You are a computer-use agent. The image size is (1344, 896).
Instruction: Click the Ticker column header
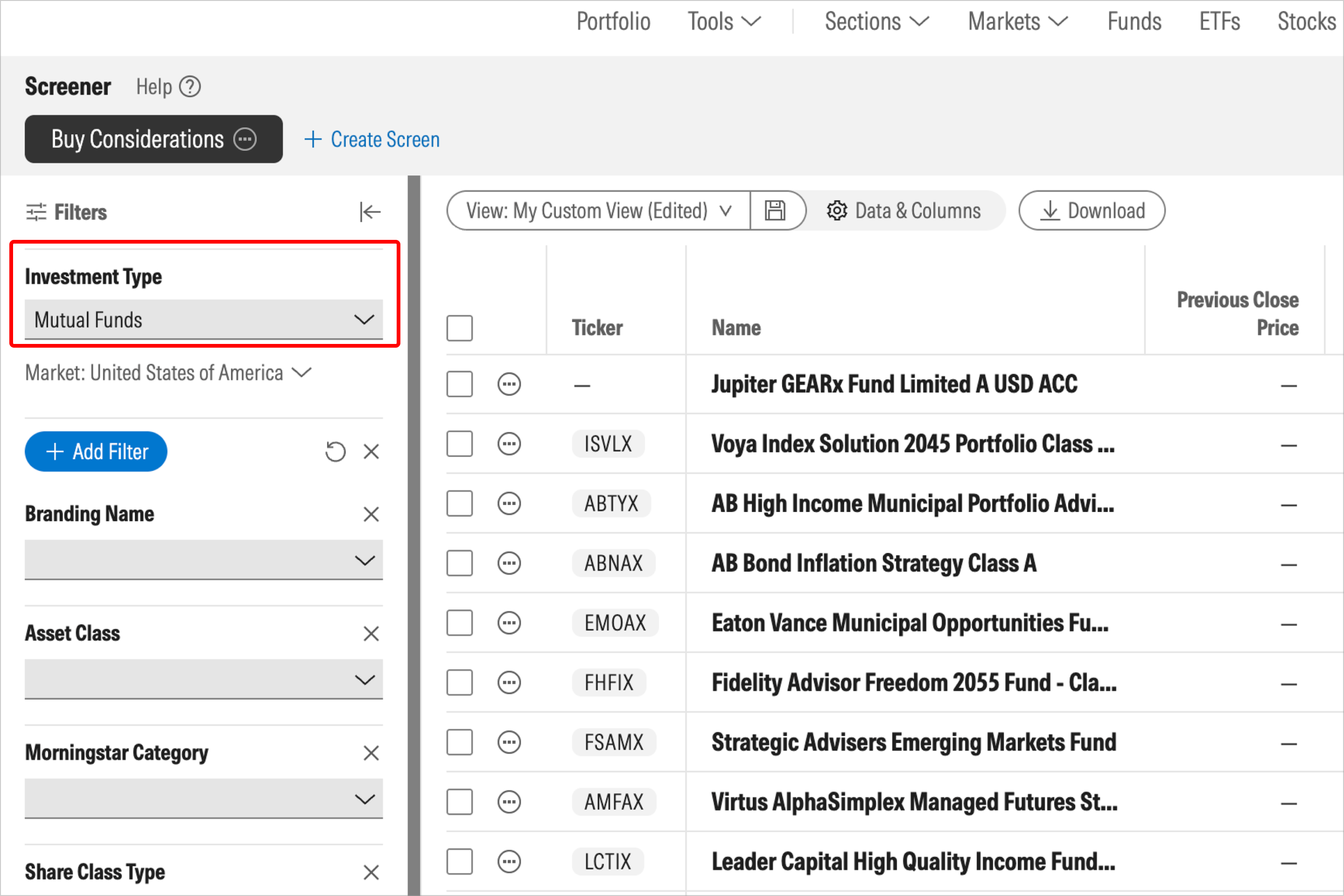(x=597, y=328)
